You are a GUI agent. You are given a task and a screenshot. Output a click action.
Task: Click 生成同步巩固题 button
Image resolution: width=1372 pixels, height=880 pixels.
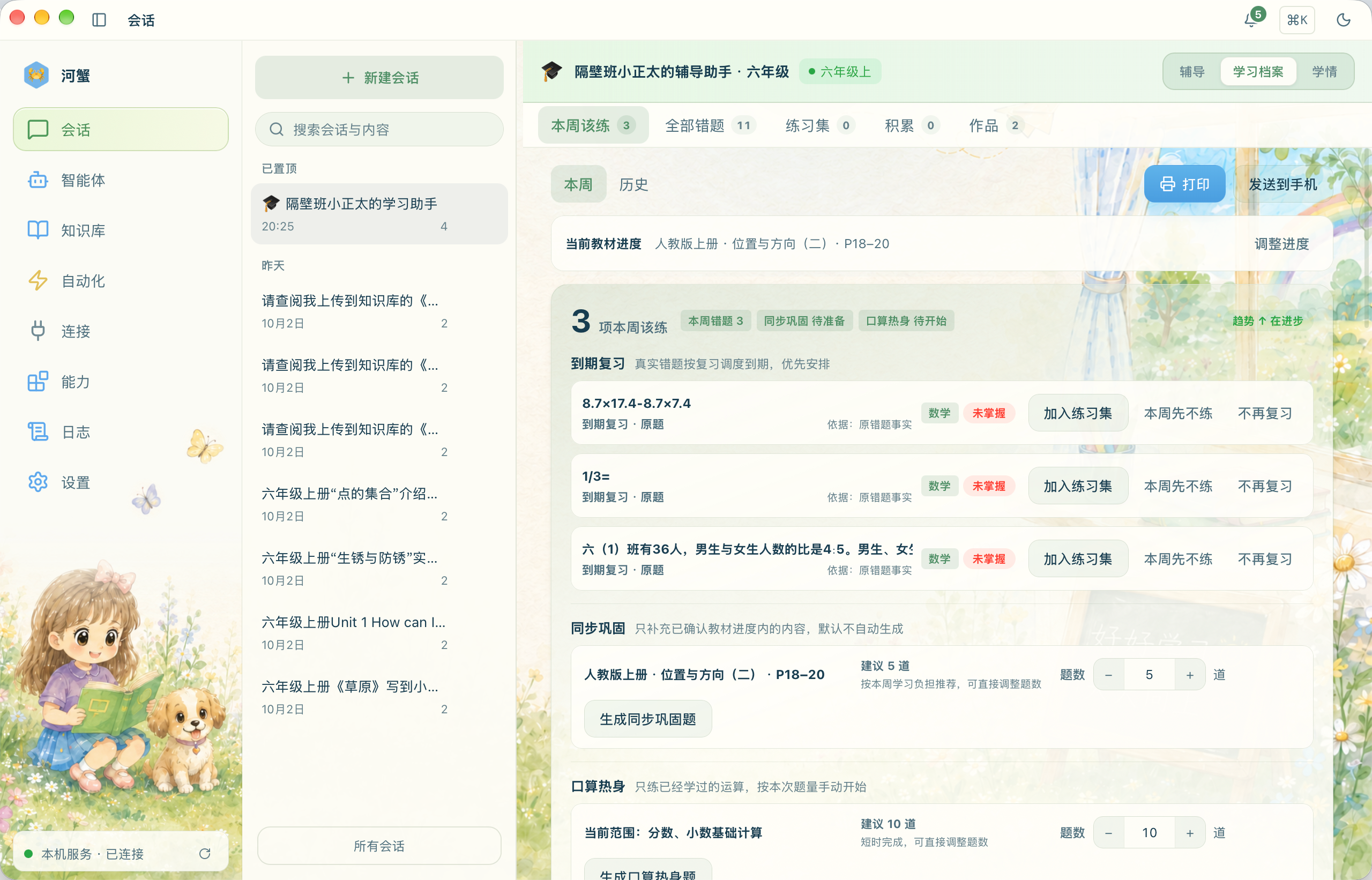[x=647, y=719]
